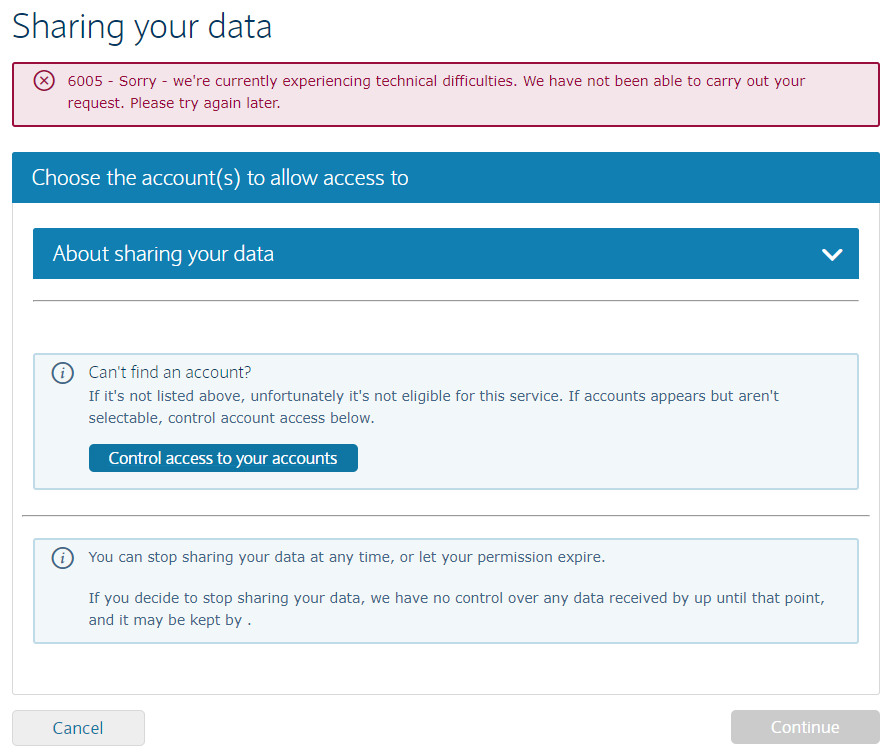Click the info icon beside stop sharing notice
Viewport: 889px width, 755px height.
[x=62, y=558]
